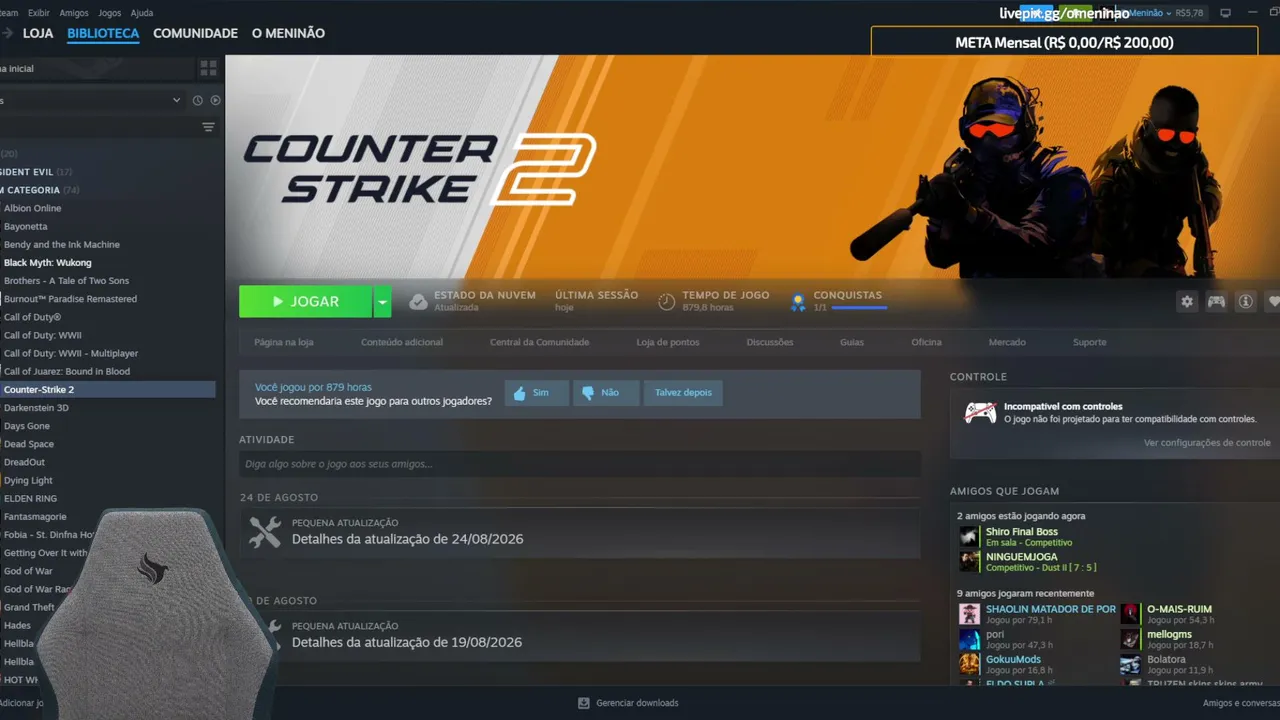Image resolution: width=1280 pixels, height=720 pixels.
Task: Open the O MENINÃO profile tab
Action: [x=288, y=33]
